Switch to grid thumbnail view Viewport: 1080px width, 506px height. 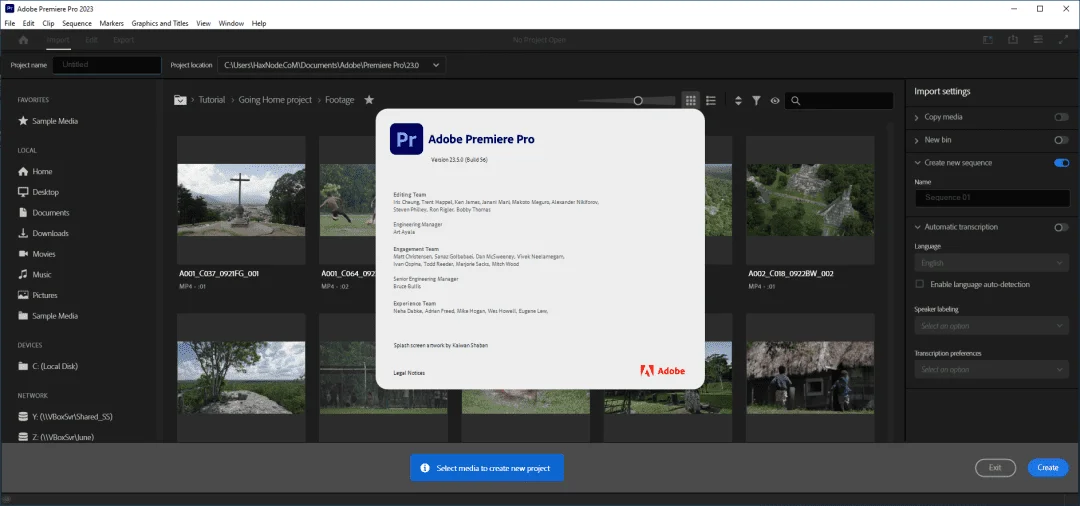tap(690, 101)
